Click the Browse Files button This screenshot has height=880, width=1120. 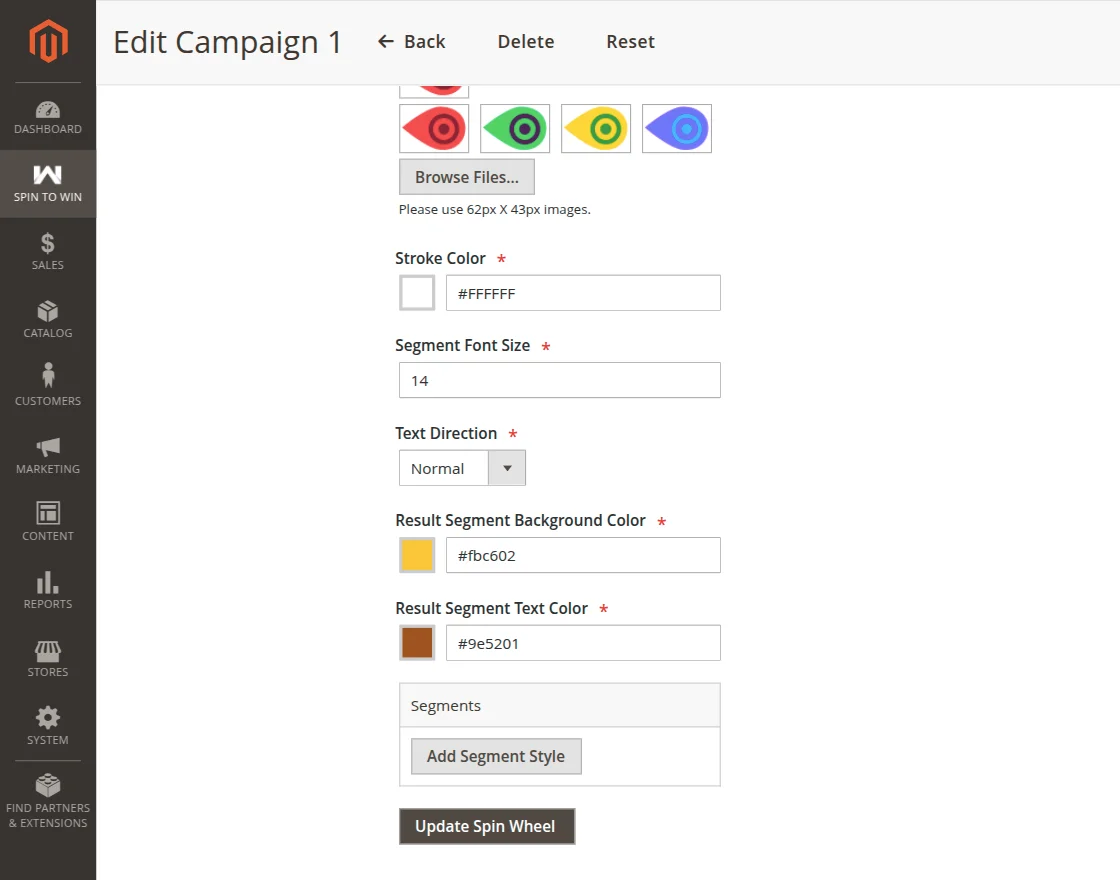point(467,177)
